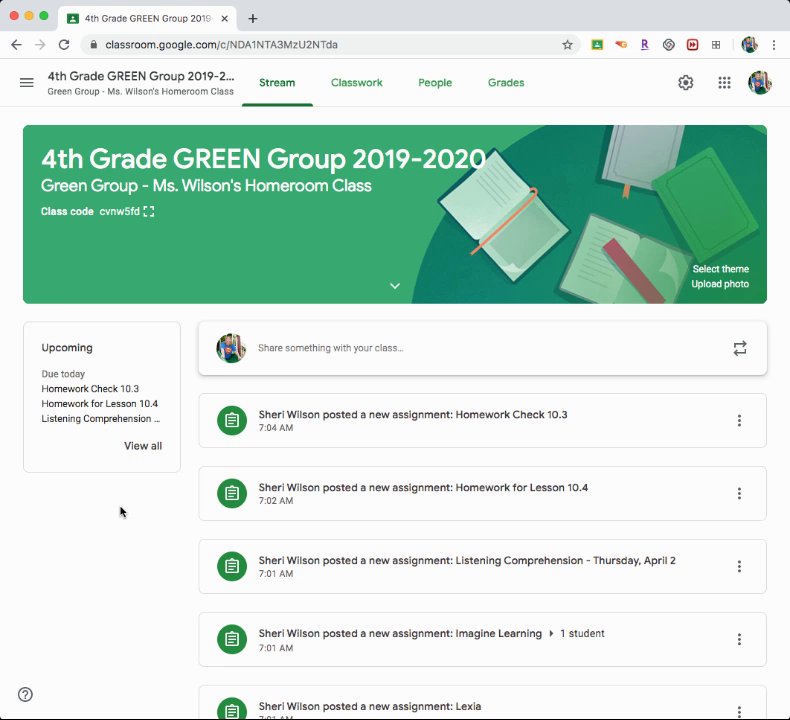The image size is (790, 720).
Task: Click the 7:02 AM timestamp
Action: point(276,501)
